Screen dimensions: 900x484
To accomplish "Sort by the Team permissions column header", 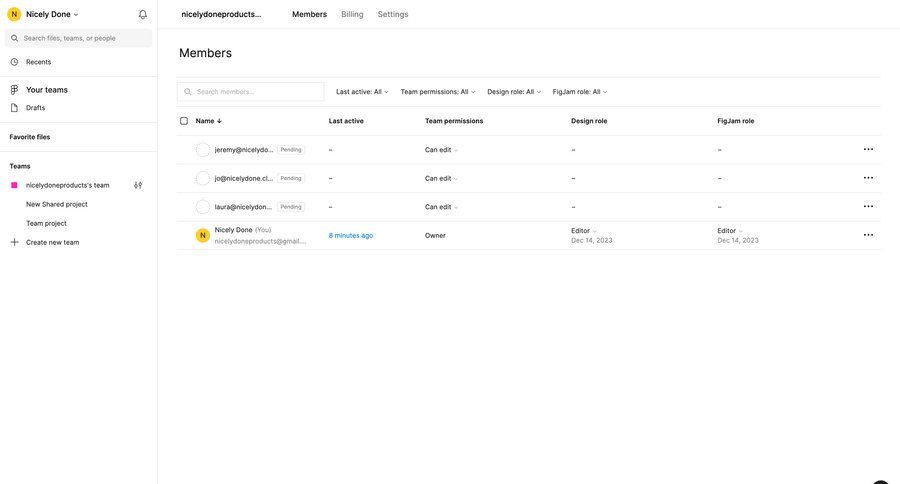I will tap(454, 121).
